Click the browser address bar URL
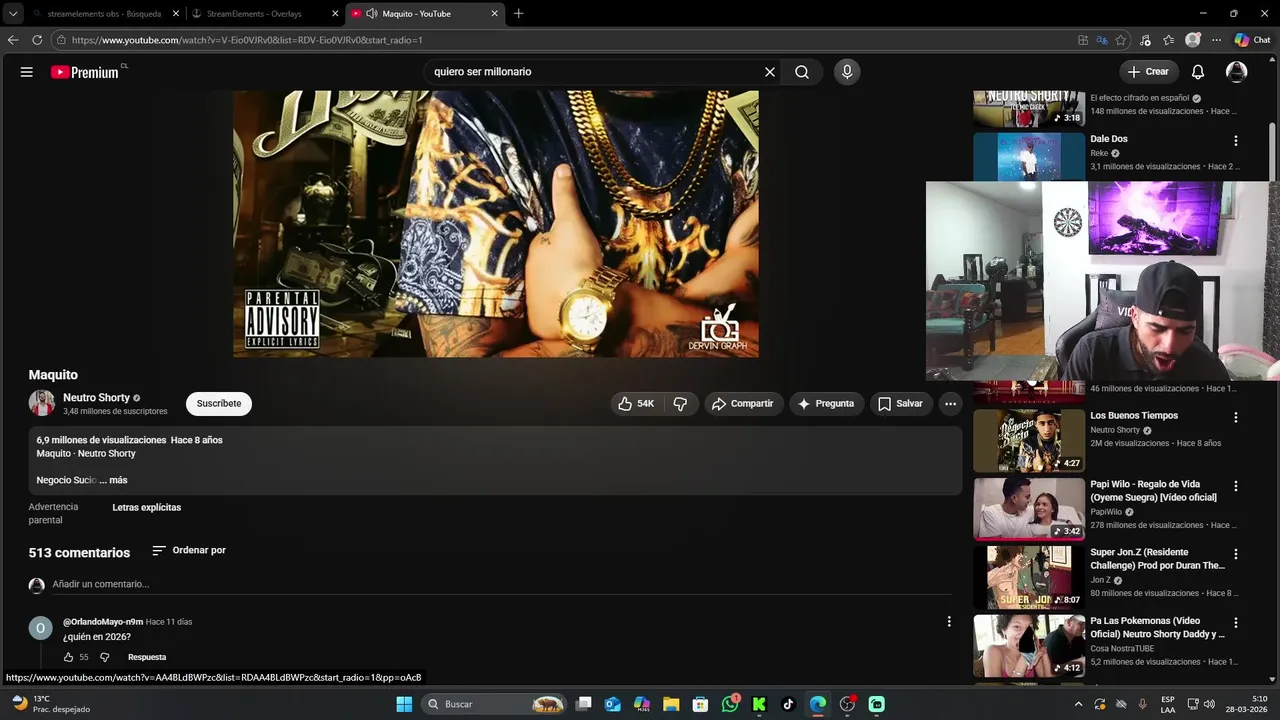Screen dimensions: 1280x720 (247, 40)
